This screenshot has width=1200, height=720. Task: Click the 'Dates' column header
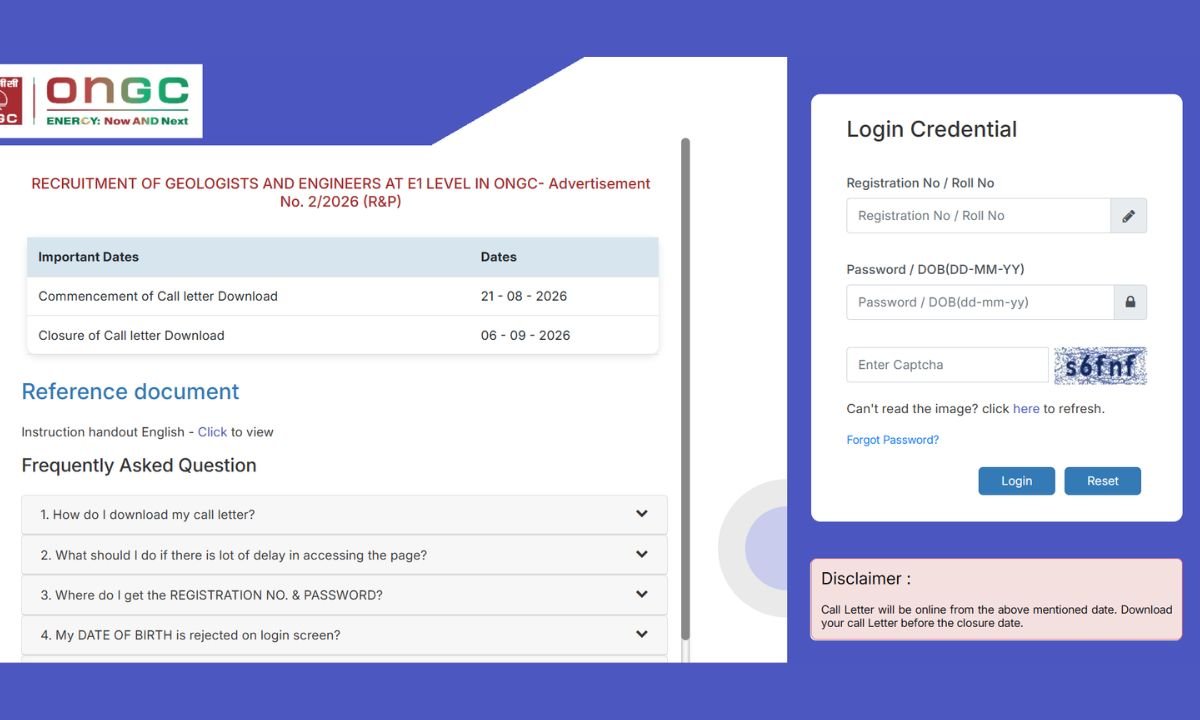pyautogui.click(x=498, y=257)
